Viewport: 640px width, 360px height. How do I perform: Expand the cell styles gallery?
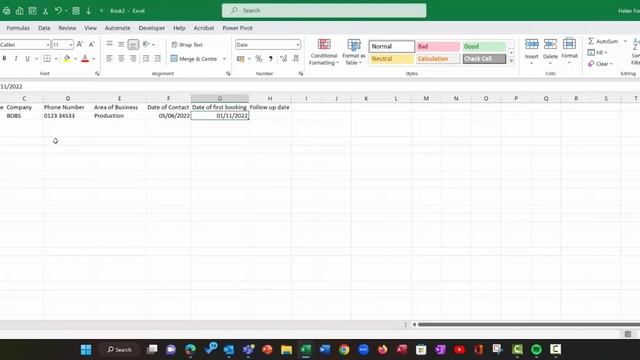[x=511, y=61]
